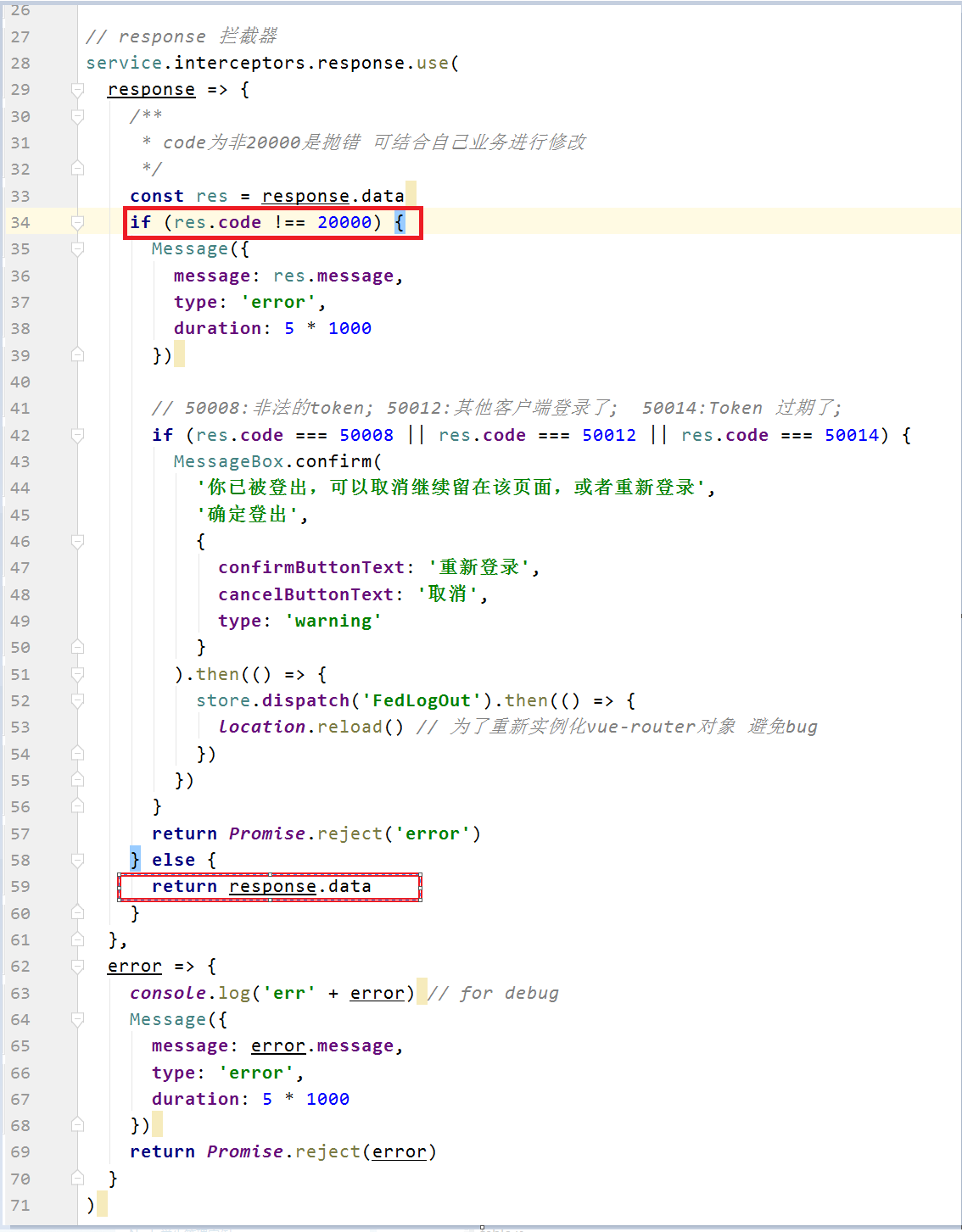The image size is (962, 1232).
Task: Collapse the MessageBox confirm block at line 42
Action: [x=77, y=435]
